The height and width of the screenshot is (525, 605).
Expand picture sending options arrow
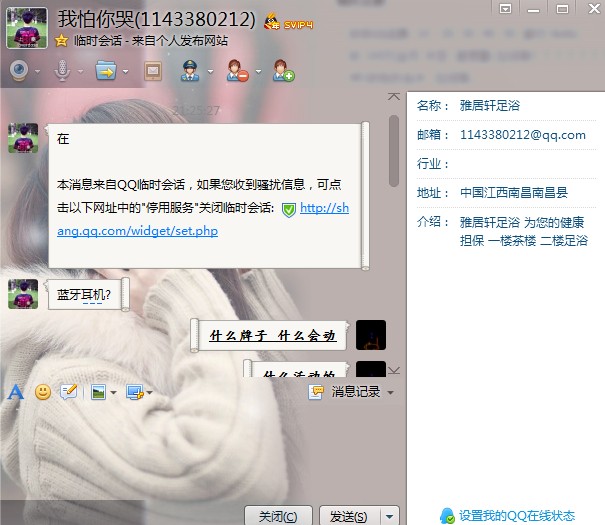(113, 393)
